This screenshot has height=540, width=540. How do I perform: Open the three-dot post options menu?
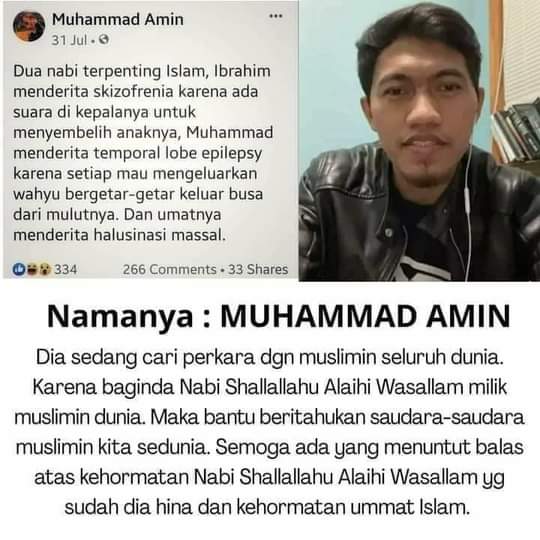pyautogui.click(x=276, y=16)
